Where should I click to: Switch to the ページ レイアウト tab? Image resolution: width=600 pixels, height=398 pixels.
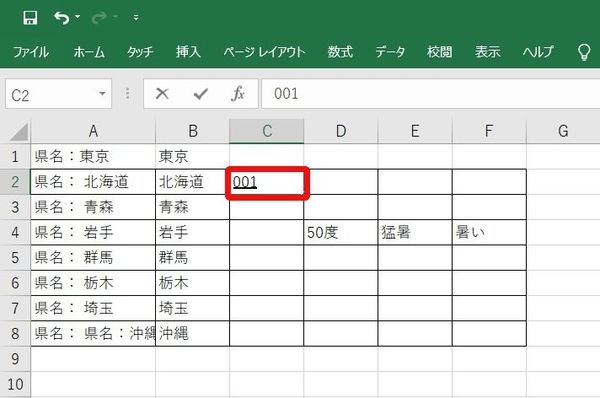pos(264,51)
